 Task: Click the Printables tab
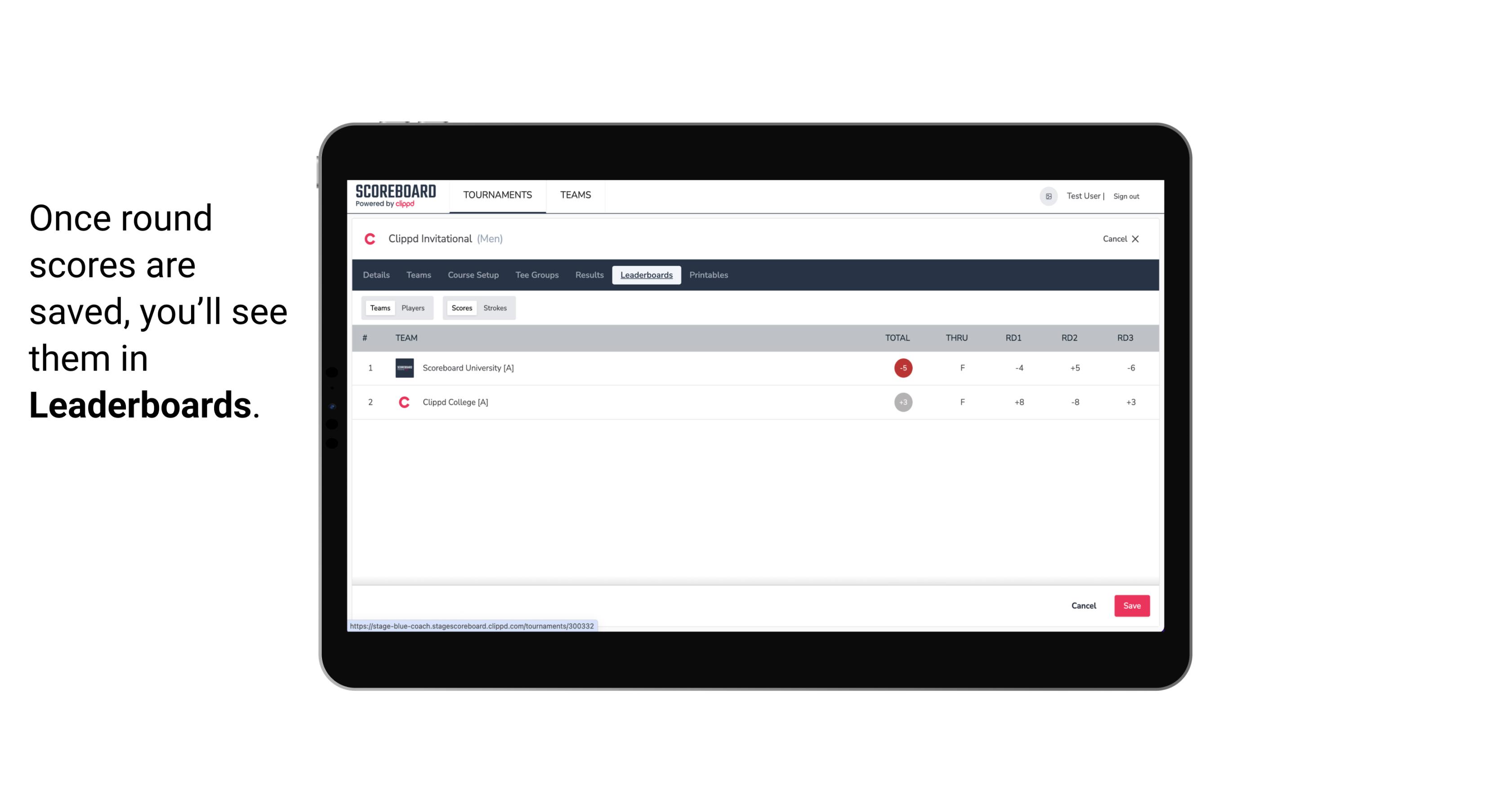(709, 275)
